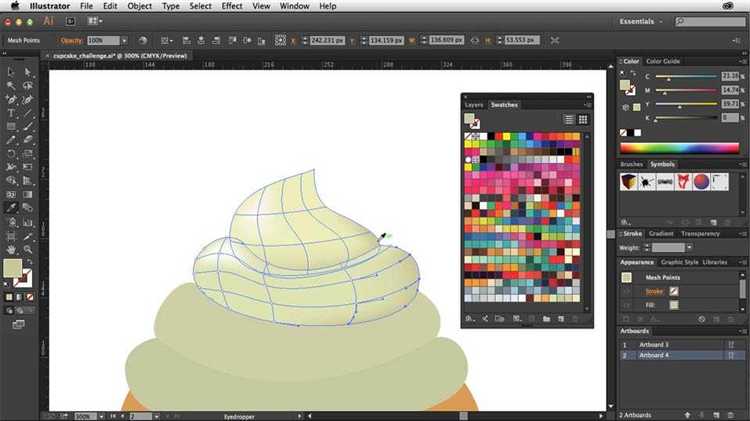Select the Rotate tool
Viewport: 750px width, 421px height.
[x=11, y=154]
